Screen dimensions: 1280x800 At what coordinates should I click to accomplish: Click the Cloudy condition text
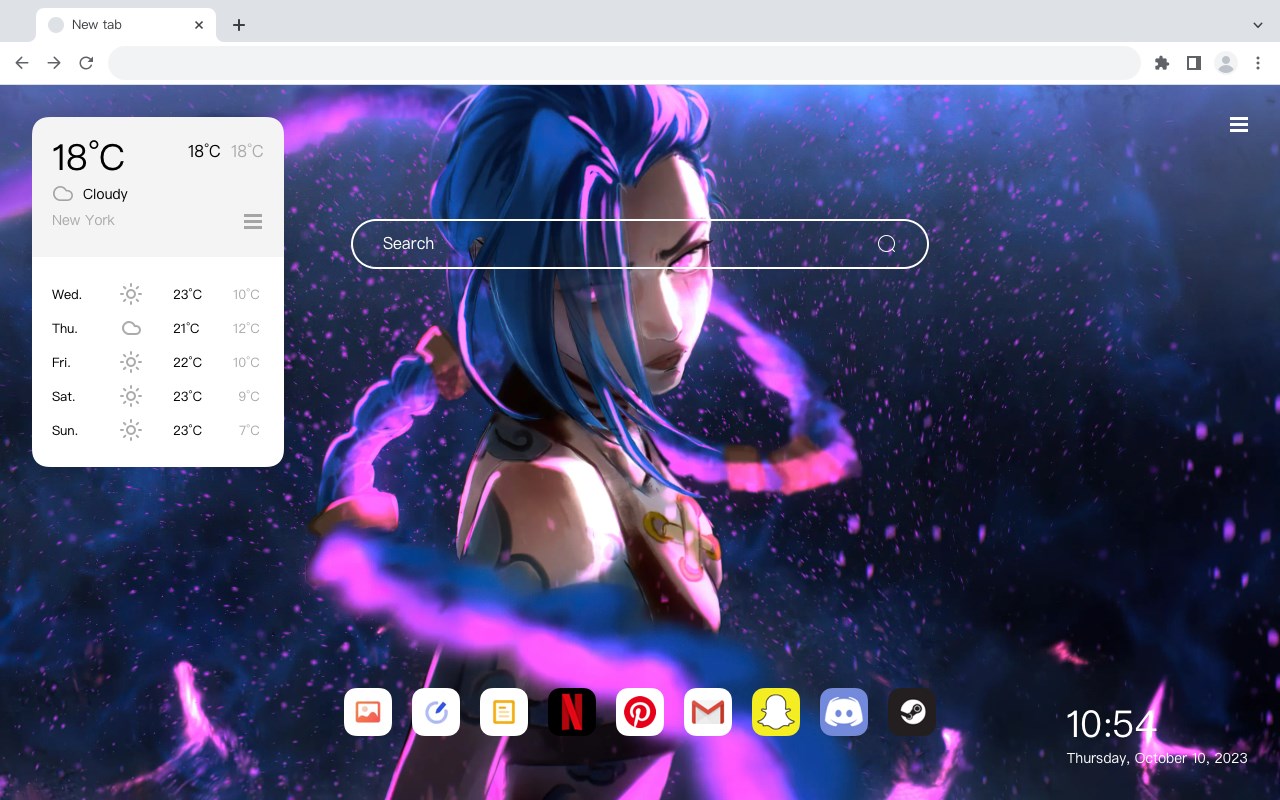click(105, 194)
